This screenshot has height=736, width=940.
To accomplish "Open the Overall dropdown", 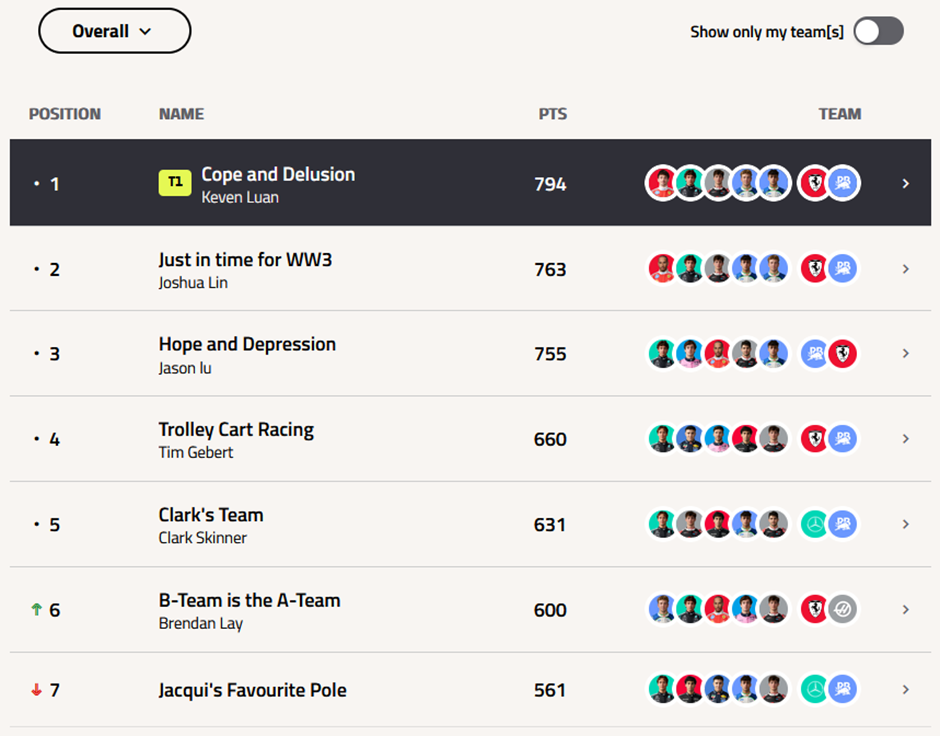I will [114, 31].
